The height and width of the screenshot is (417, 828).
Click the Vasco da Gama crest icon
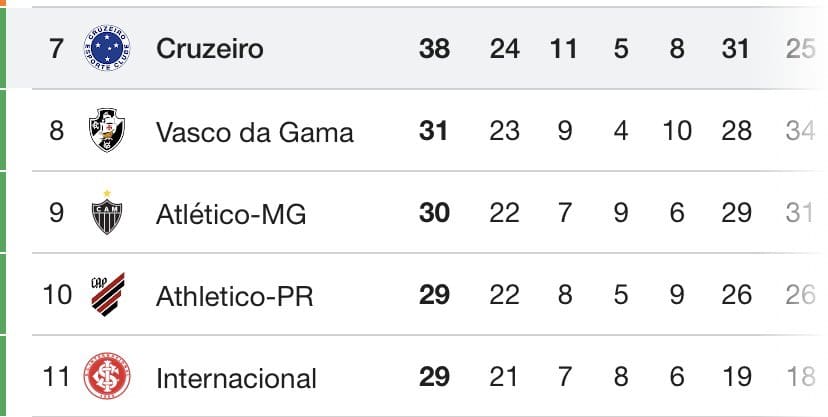click(106, 131)
